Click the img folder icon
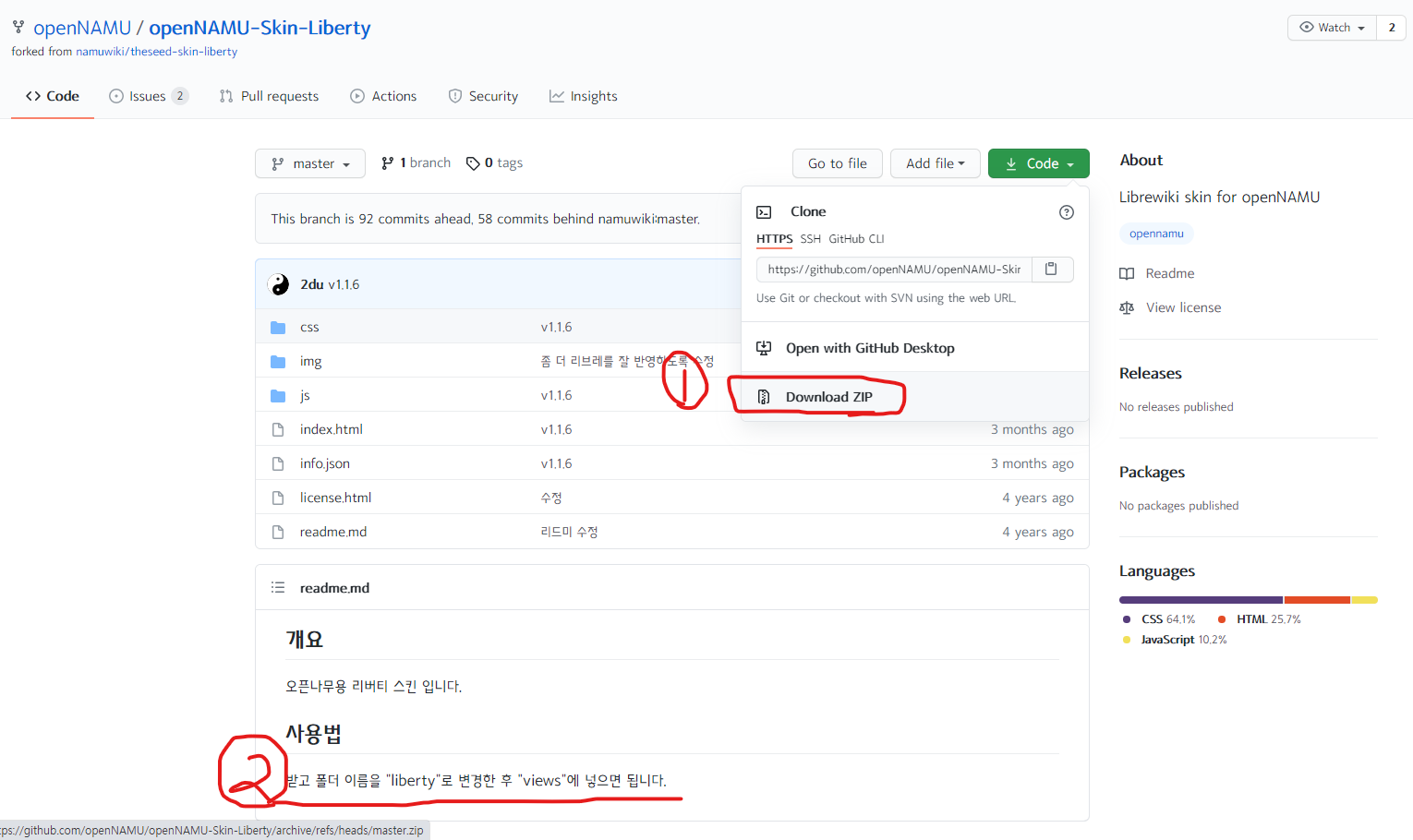The height and width of the screenshot is (840, 1413). point(278,361)
